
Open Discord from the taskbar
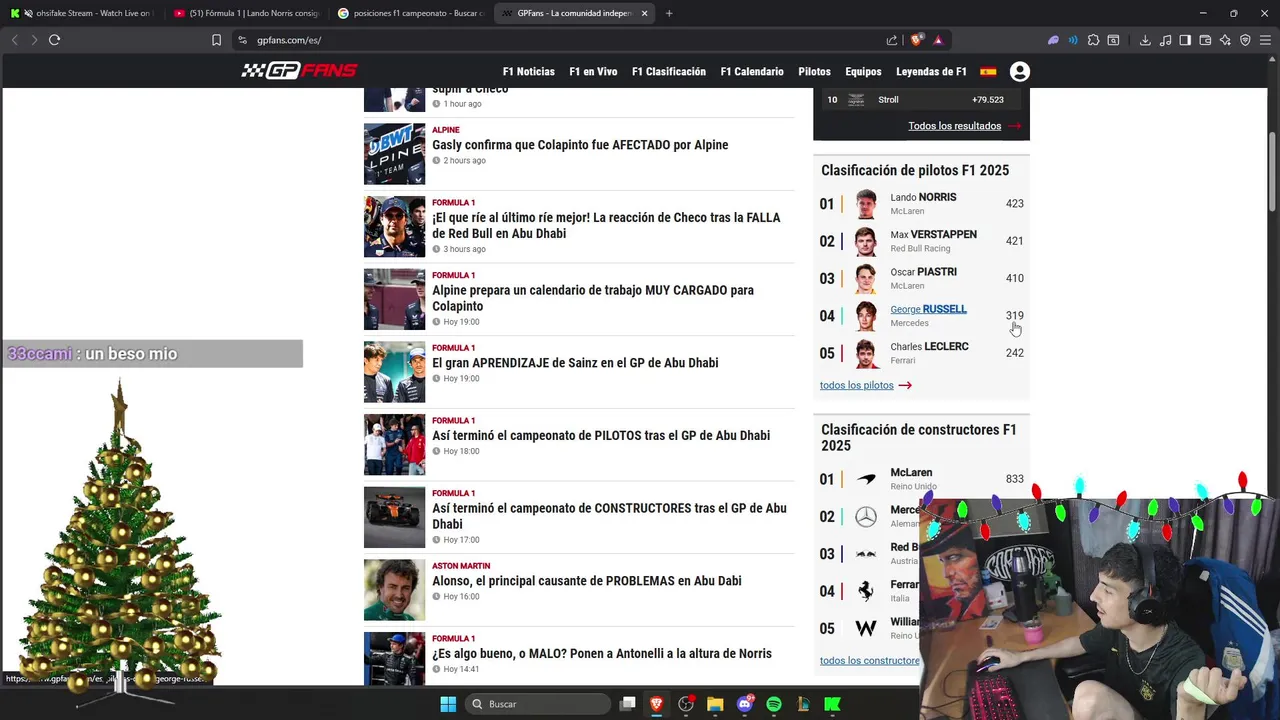click(x=744, y=704)
